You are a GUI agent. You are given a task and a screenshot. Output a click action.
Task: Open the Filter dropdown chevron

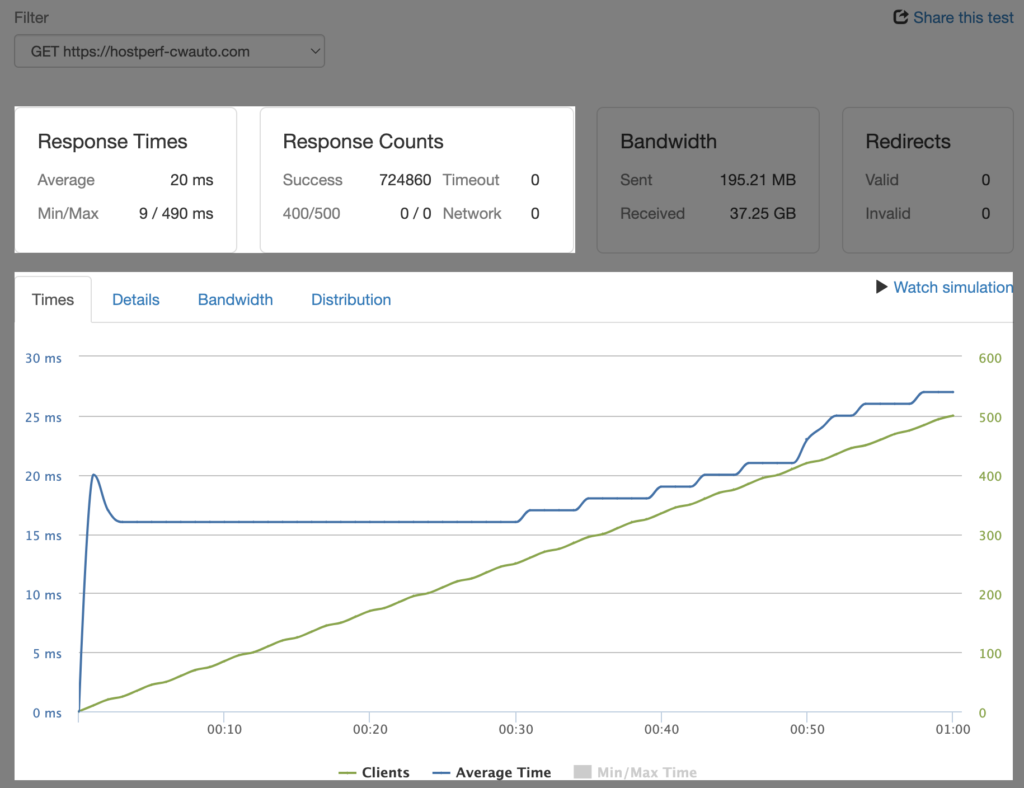[315, 51]
